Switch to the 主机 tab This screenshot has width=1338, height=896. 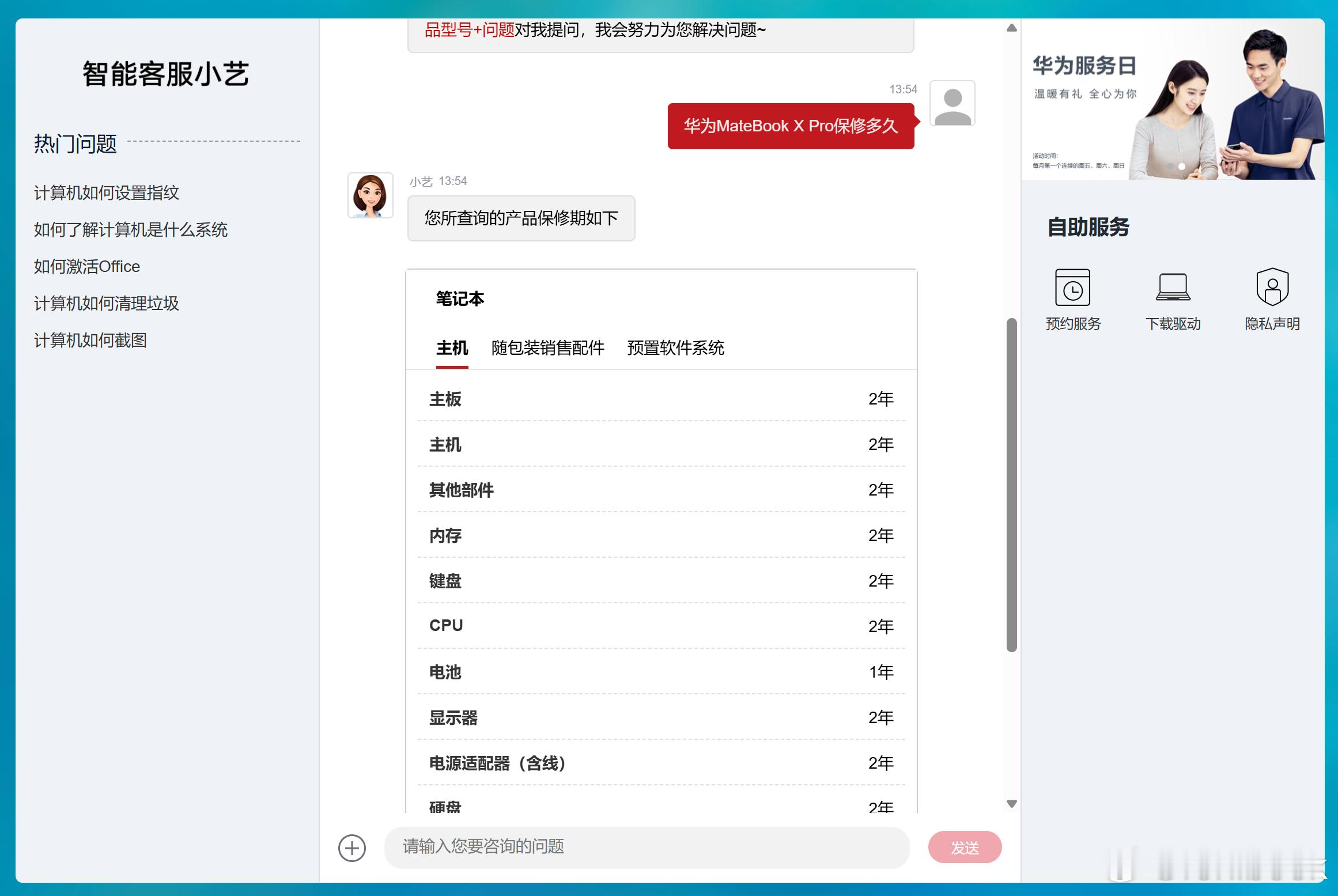pos(452,348)
